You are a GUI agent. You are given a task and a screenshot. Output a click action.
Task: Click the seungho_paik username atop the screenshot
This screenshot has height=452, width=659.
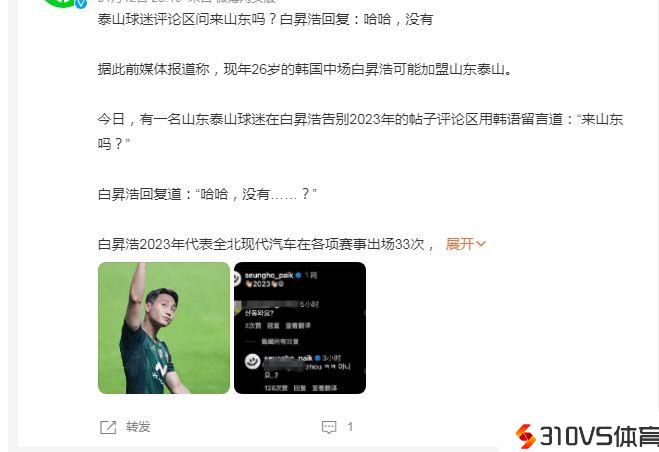point(269,275)
